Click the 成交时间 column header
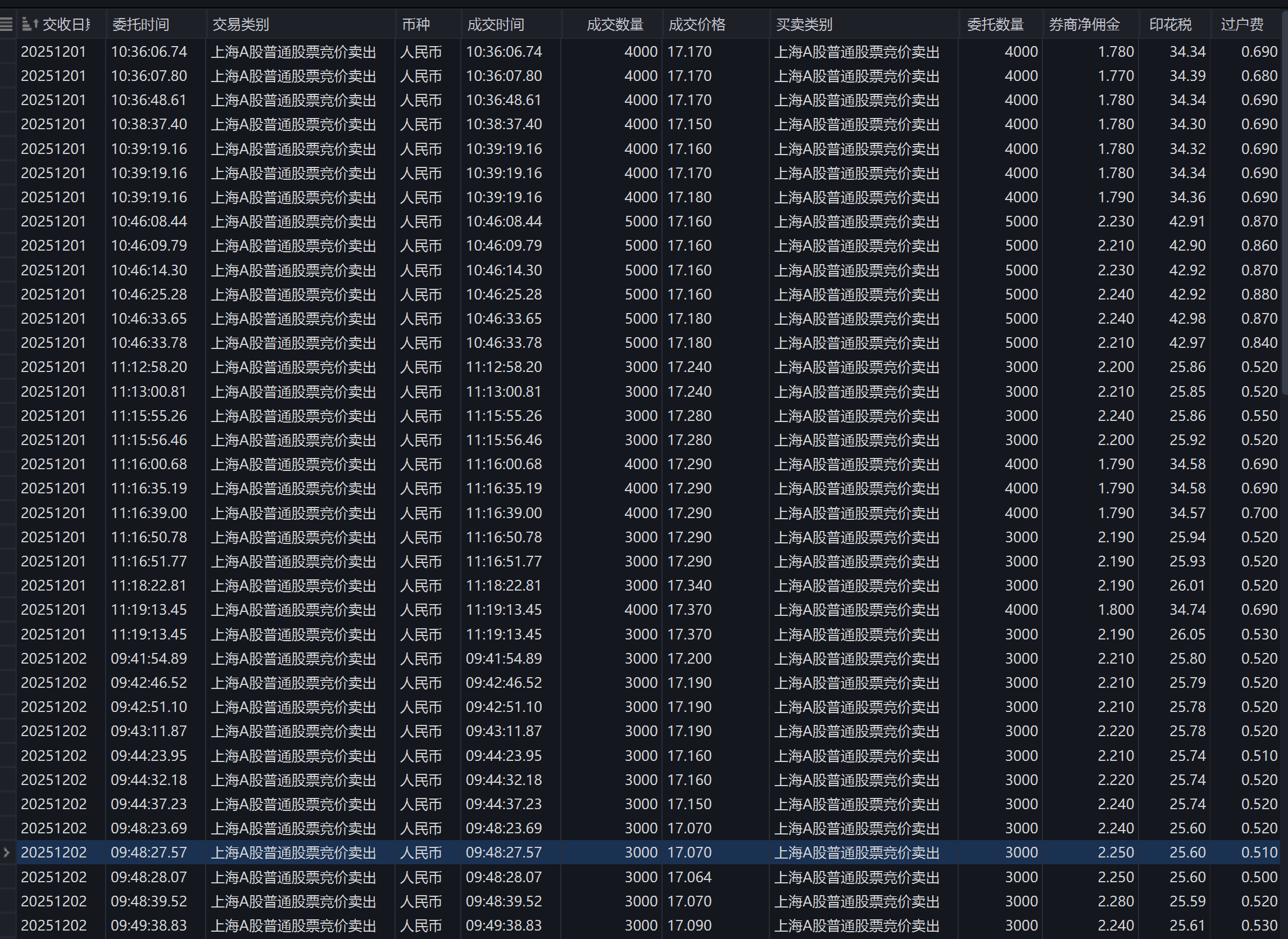 click(x=496, y=24)
